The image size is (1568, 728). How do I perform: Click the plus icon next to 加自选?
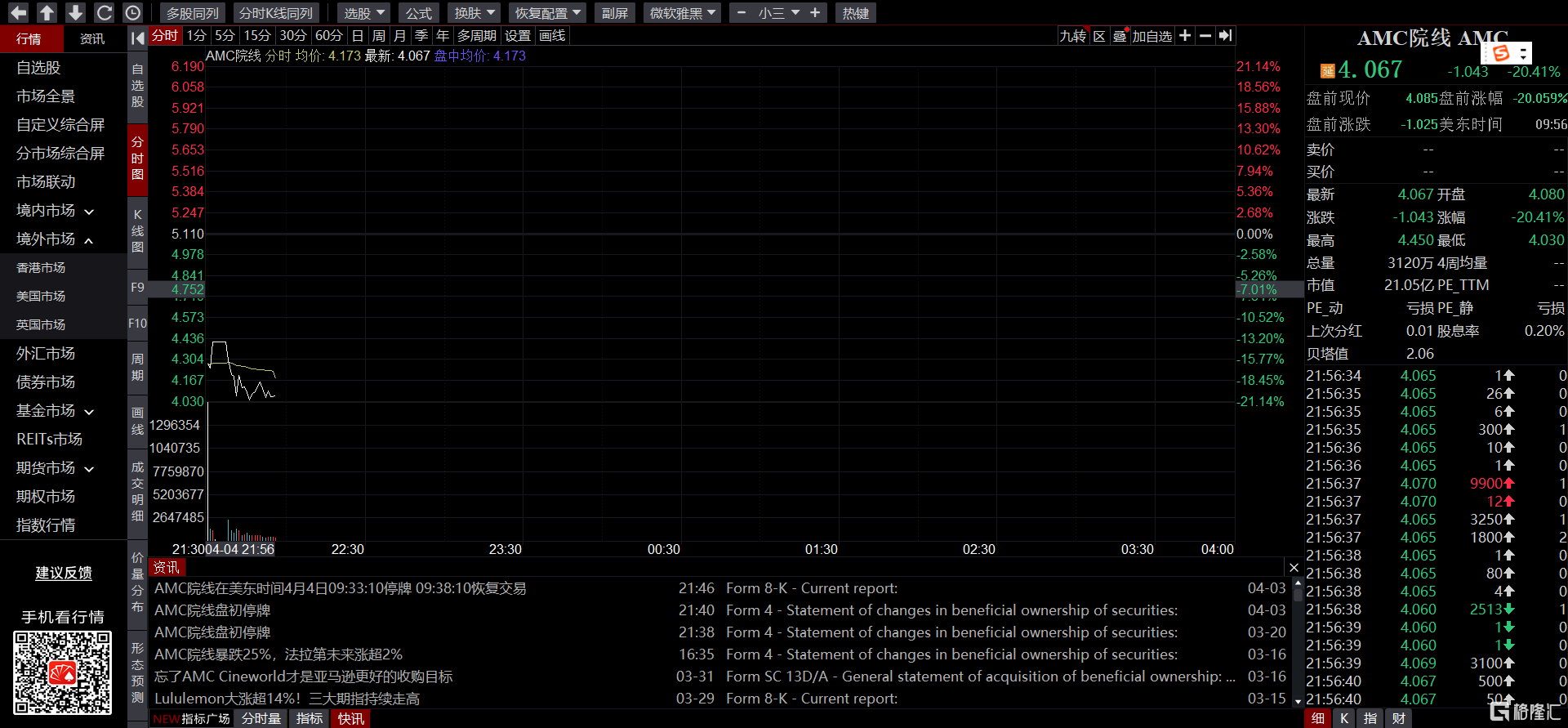click(1185, 36)
